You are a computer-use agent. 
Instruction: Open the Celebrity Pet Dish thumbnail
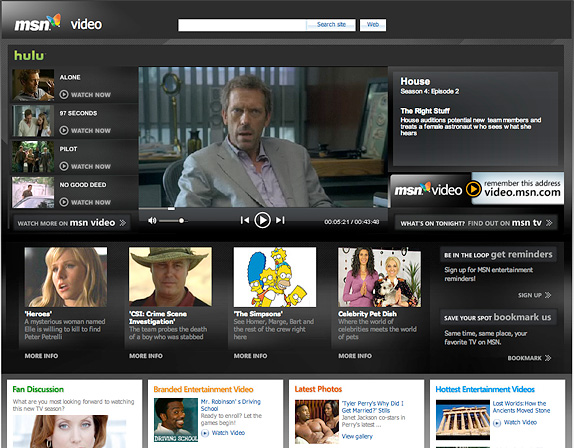(x=379, y=277)
